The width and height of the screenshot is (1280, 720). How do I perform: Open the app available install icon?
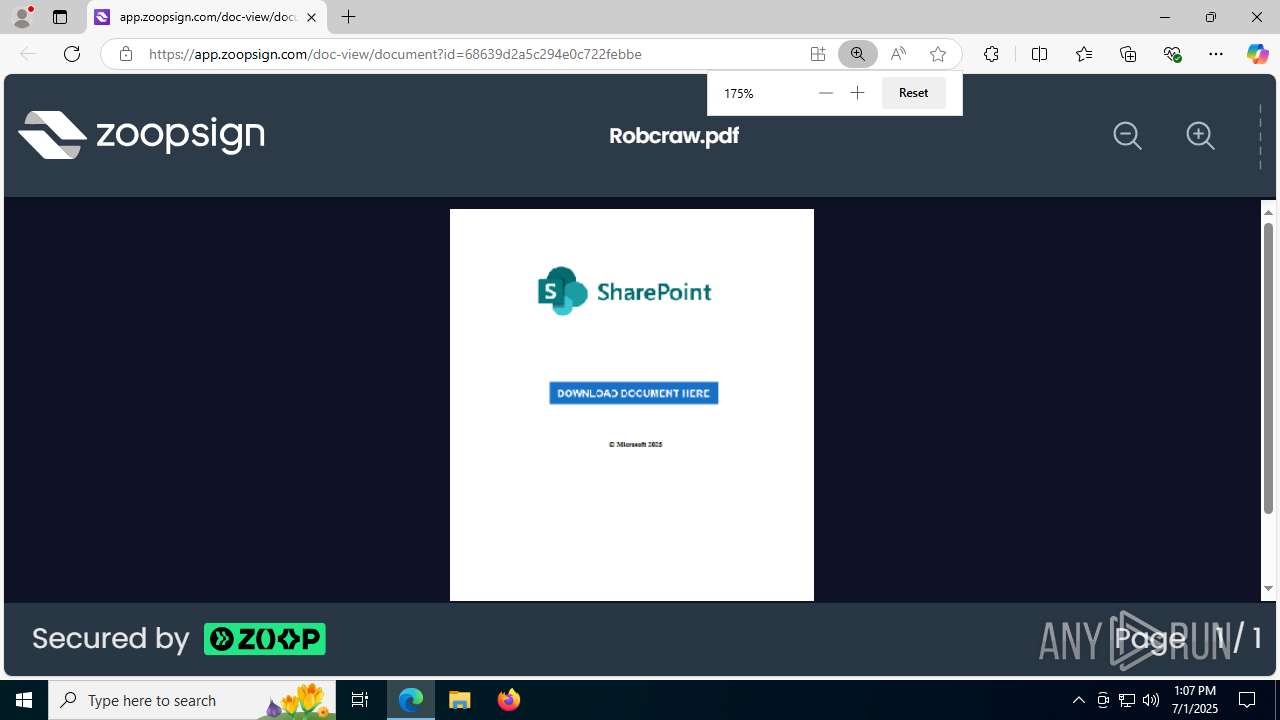click(818, 54)
